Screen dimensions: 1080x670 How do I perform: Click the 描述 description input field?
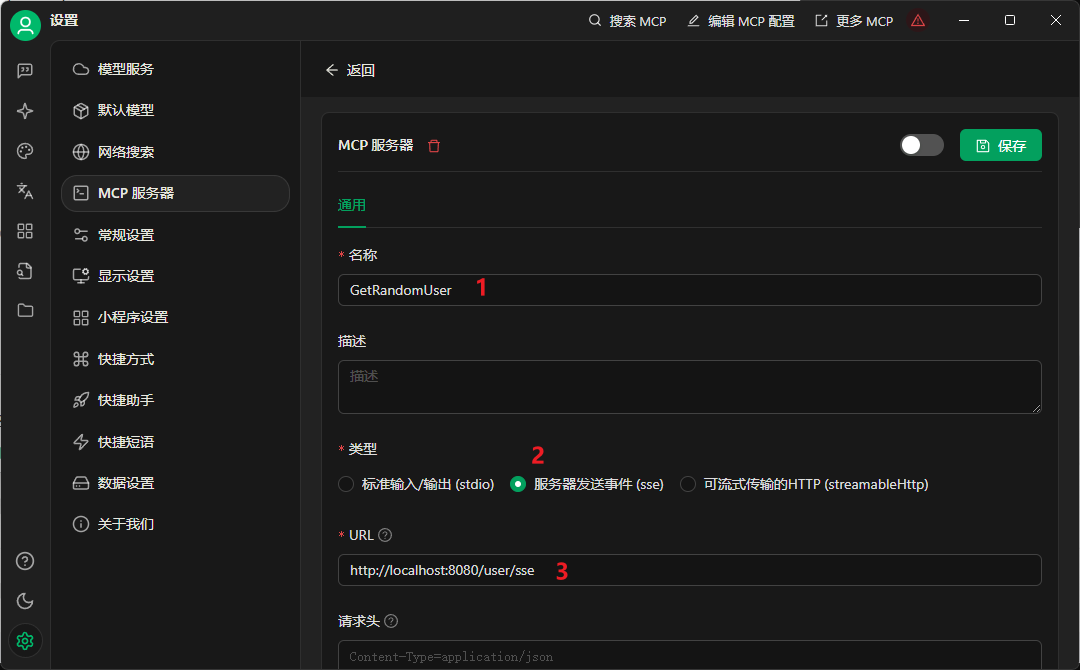pyautogui.click(x=690, y=387)
